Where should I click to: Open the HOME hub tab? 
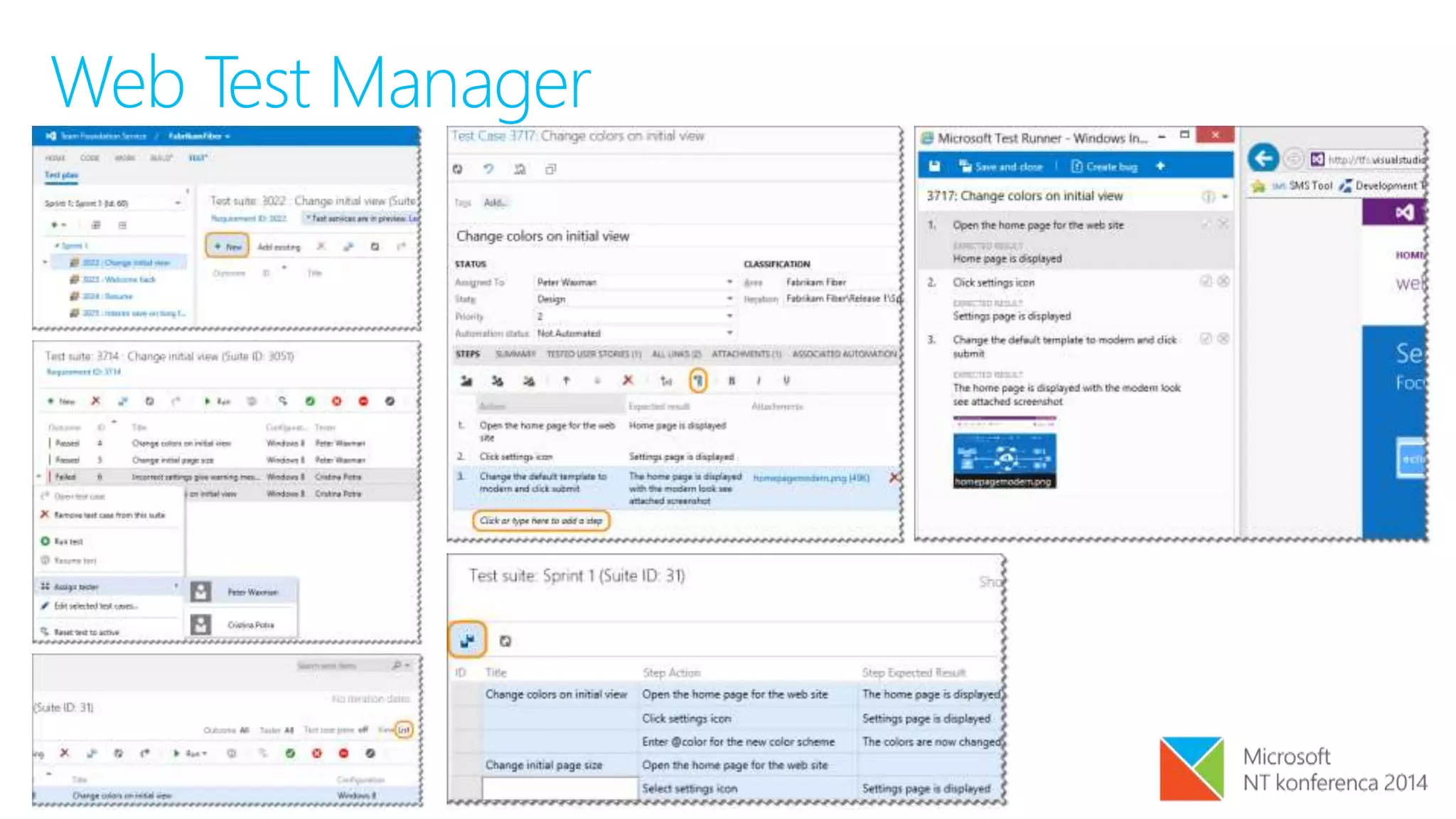[x=55, y=158]
